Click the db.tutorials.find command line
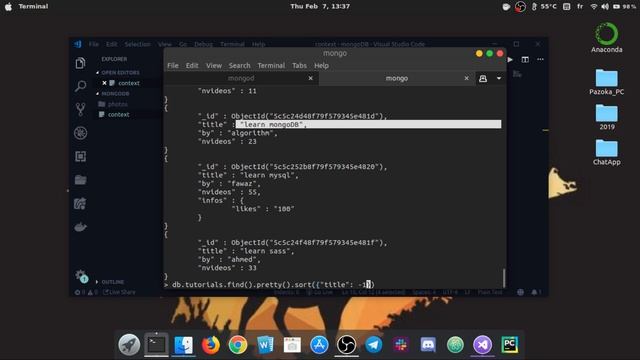The height and width of the screenshot is (360, 640). [273, 284]
